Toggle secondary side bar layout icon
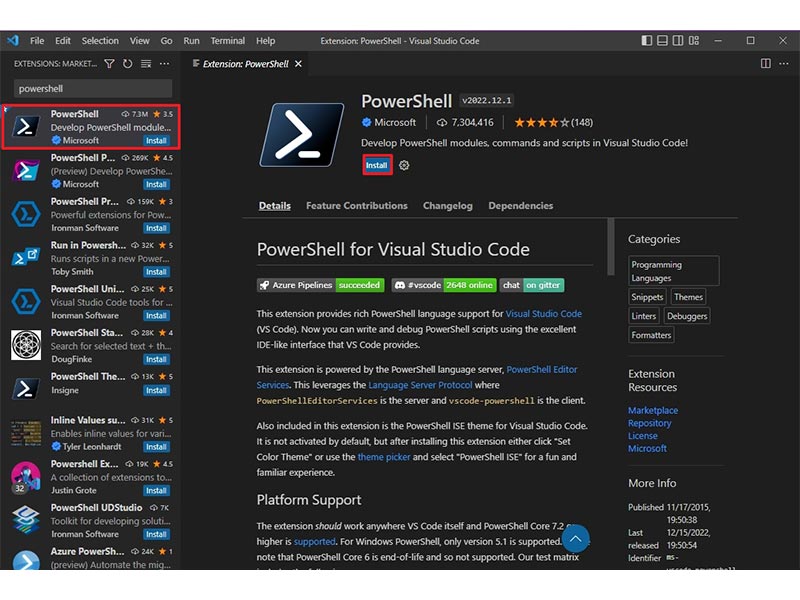800x600 pixels. tap(678, 40)
